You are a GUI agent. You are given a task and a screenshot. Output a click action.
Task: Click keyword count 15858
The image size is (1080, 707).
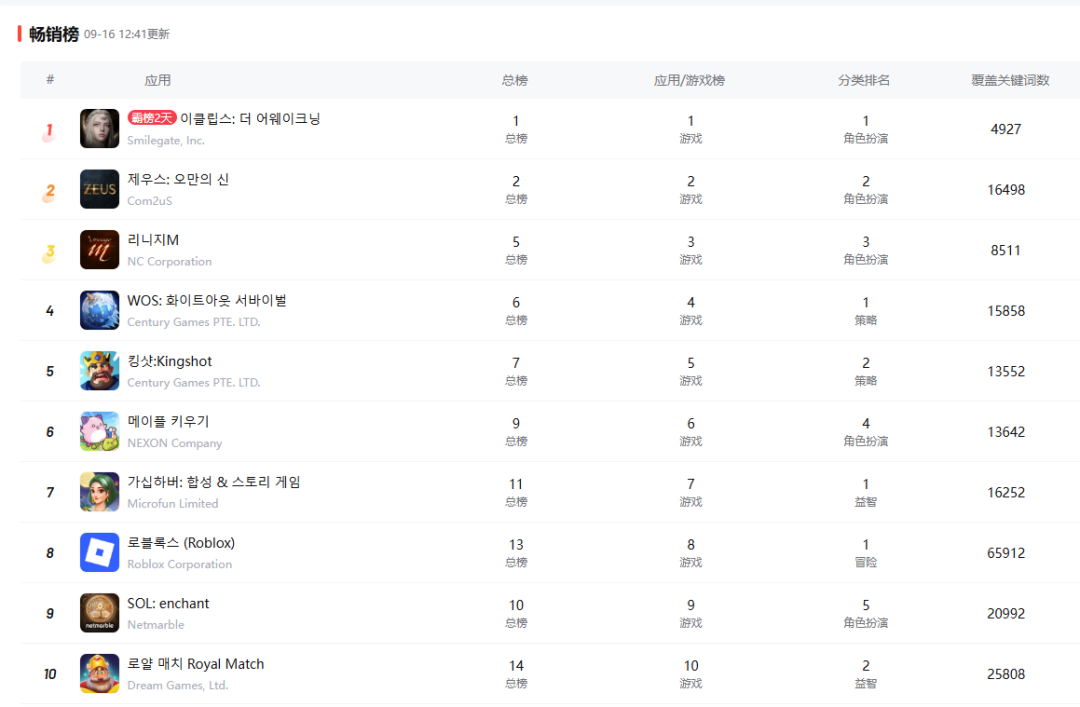pyautogui.click(x=1006, y=311)
